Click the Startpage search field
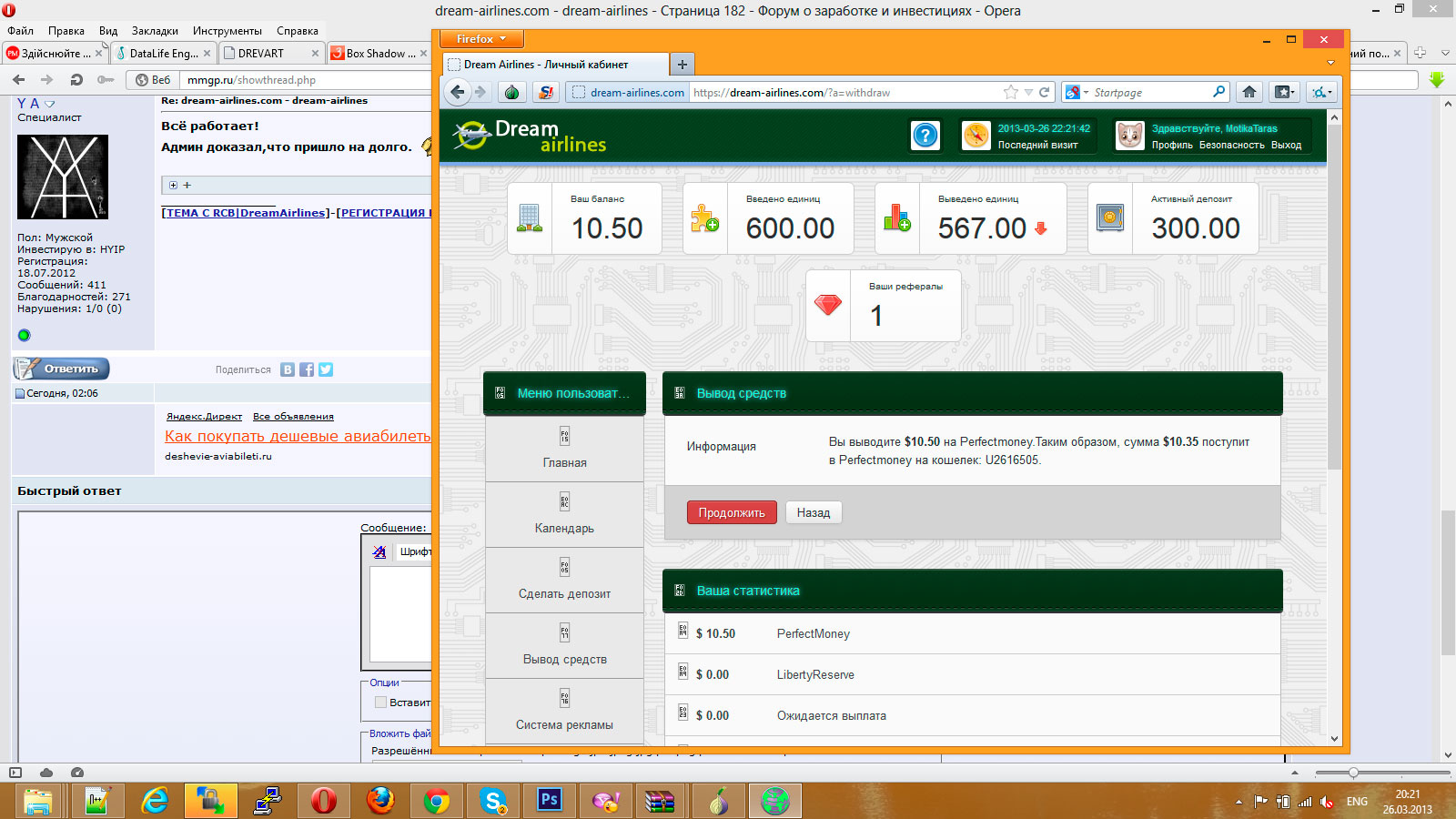This screenshot has width=1456, height=819. pyautogui.click(x=1150, y=93)
